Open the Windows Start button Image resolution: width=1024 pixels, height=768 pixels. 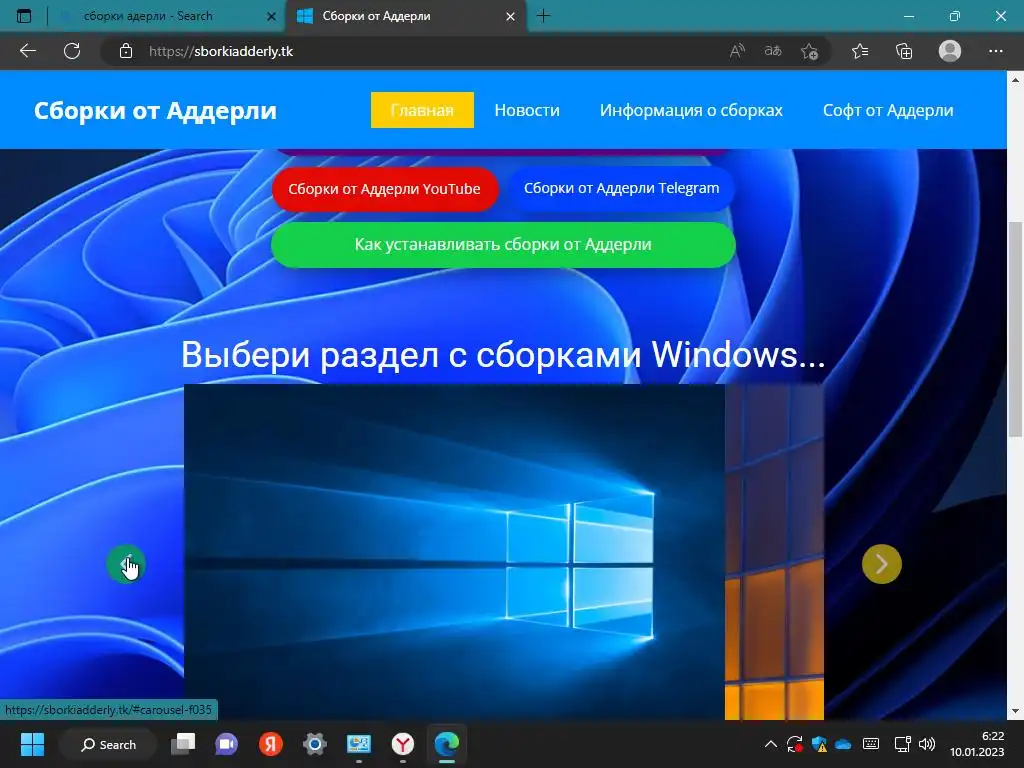(x=32, y=744)
